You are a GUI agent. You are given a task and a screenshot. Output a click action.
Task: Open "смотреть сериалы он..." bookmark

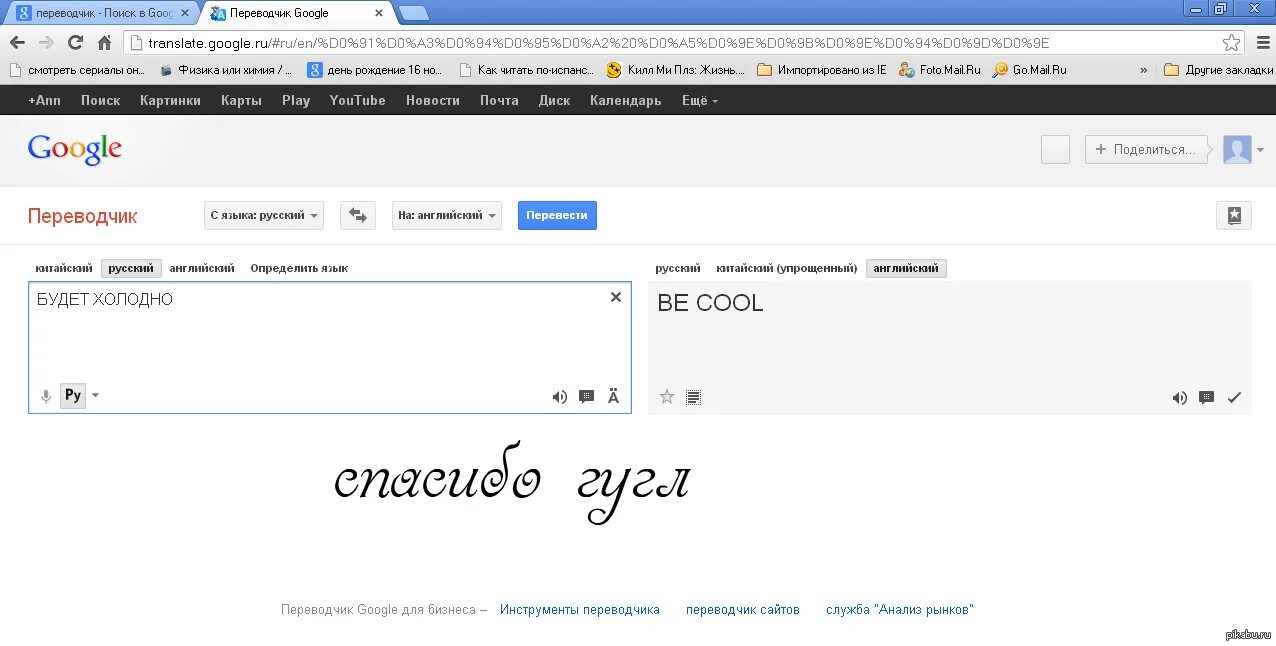click(x=77, y=70)
